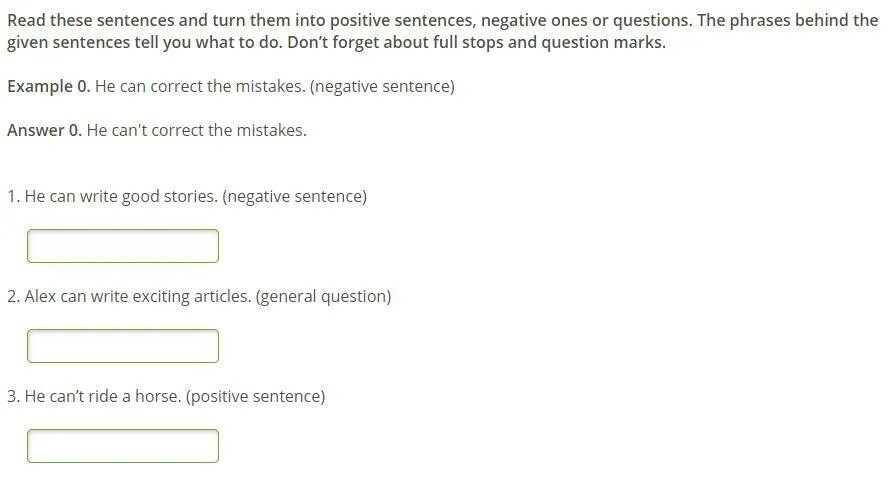Click example text 'He can correct the mistakes.'
888x487 pixels.
200,87
